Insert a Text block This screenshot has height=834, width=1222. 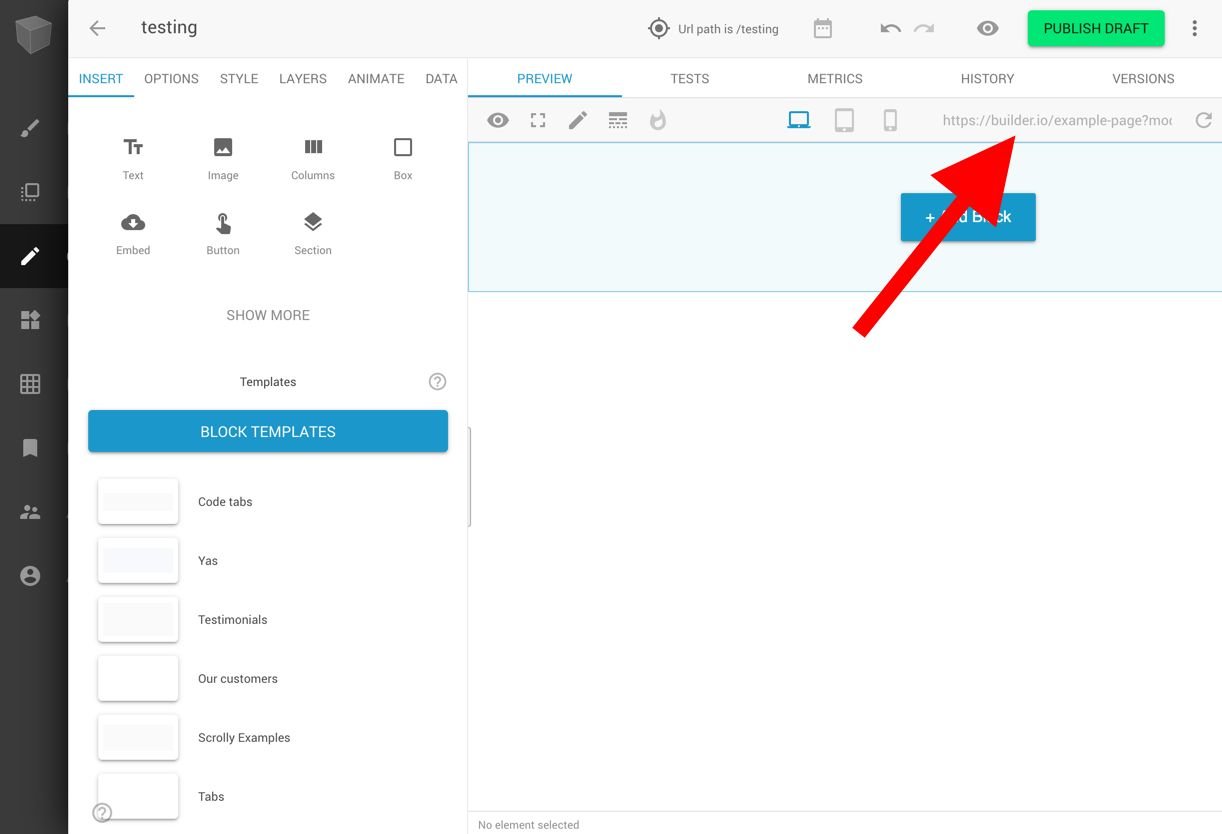(133, 158)
